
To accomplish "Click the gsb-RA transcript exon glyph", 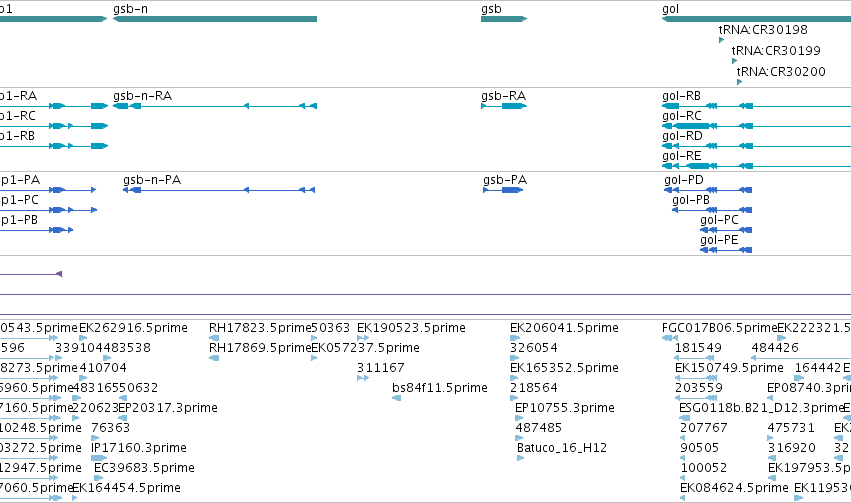I will click(x=513, y=106).
